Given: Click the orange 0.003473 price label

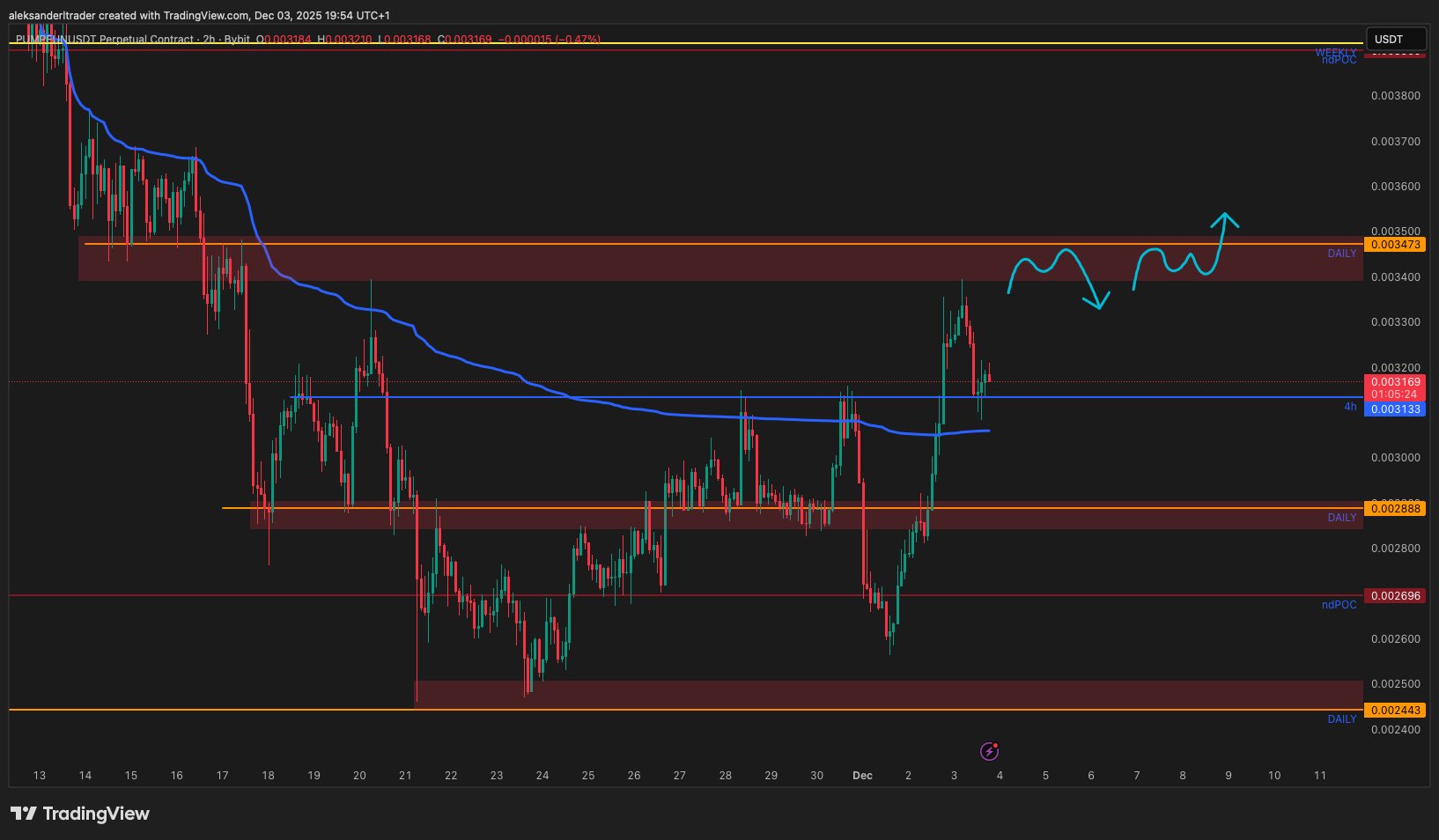Looking at the screenshot, I should pyautogui.click(x=1396, y=244).
